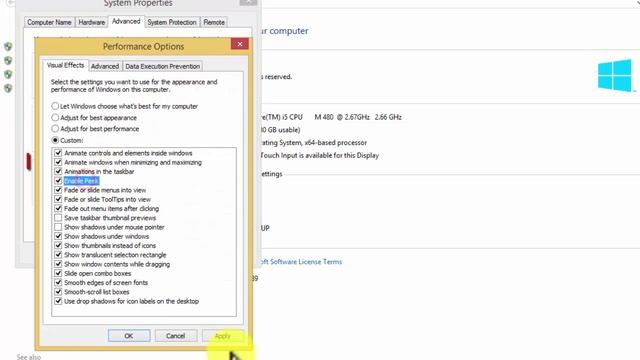Screen dimensions: 640x360
Task: Select Computer Name tab in System Properties
Action: click(49, 22)
